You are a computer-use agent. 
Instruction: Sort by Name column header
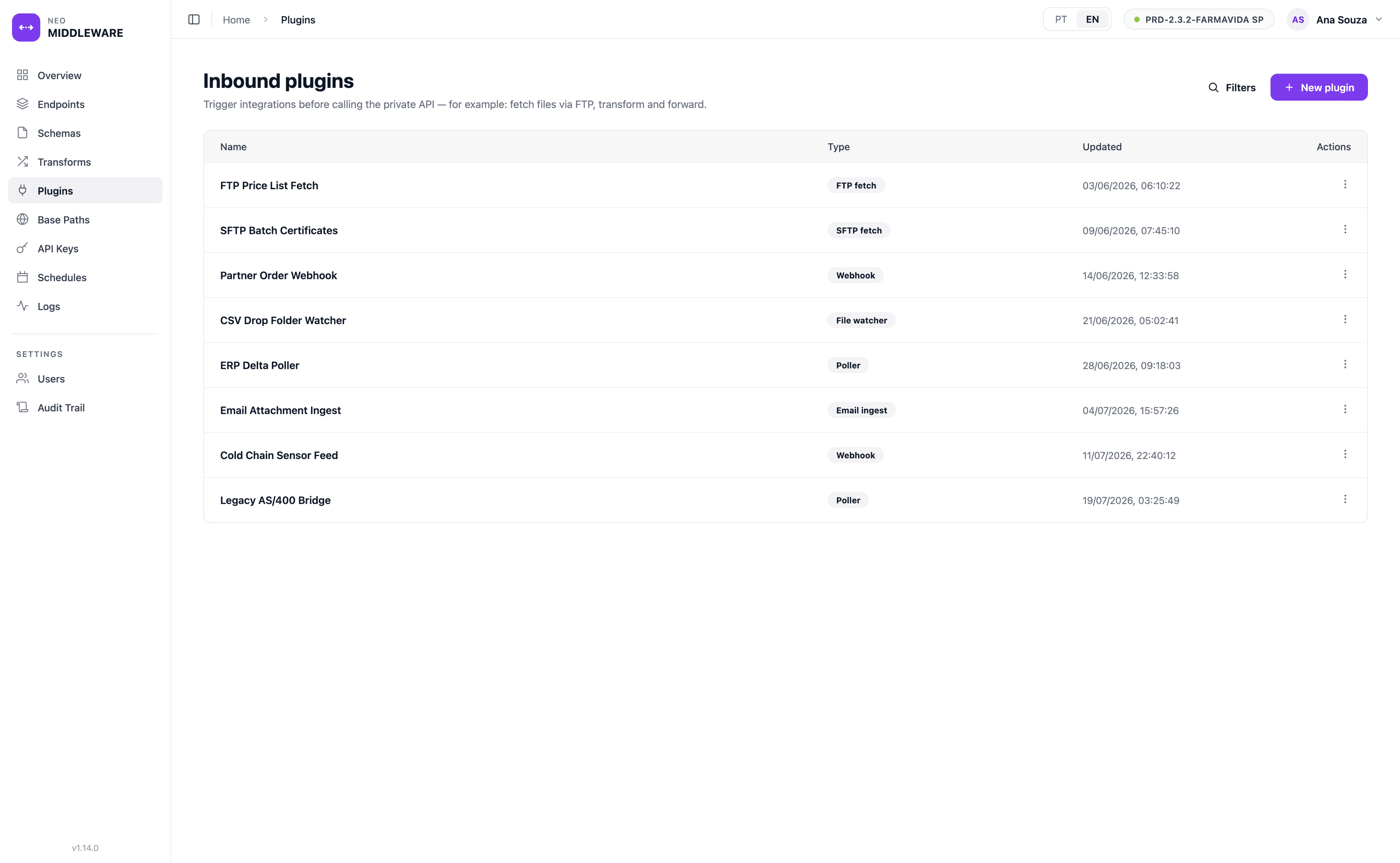tap(233, 147)
